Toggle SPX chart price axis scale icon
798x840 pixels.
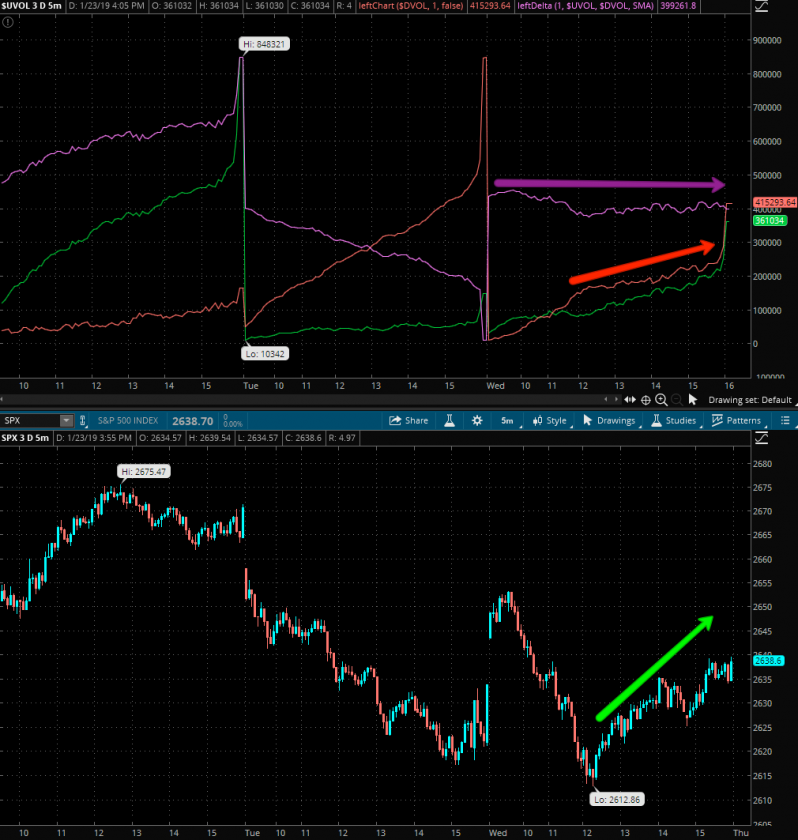click(x=763, y=438)
